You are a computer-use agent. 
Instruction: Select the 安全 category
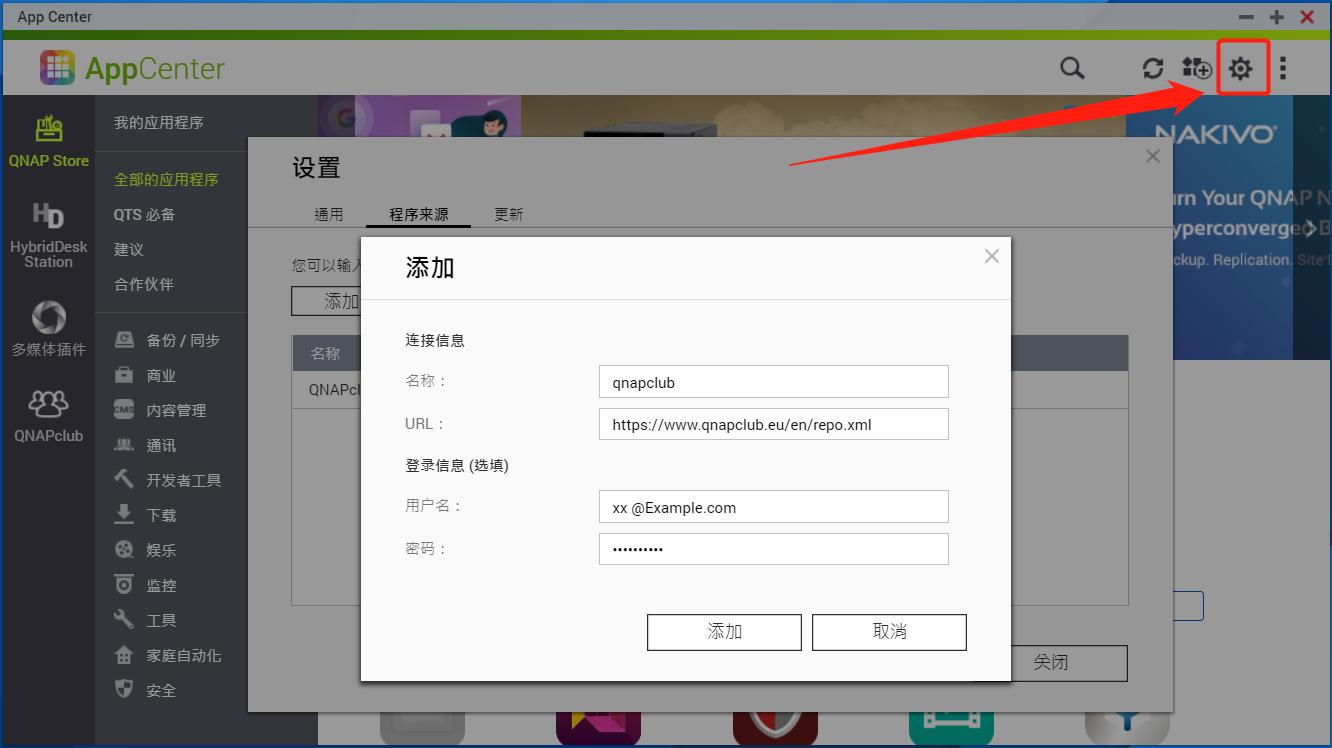159,690
